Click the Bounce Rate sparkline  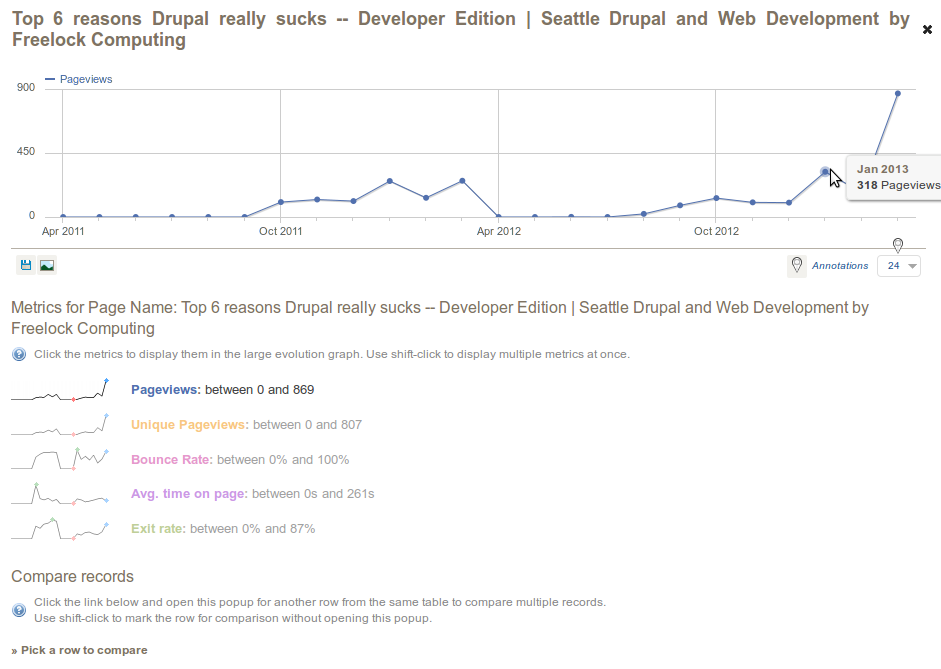[60, 459]
